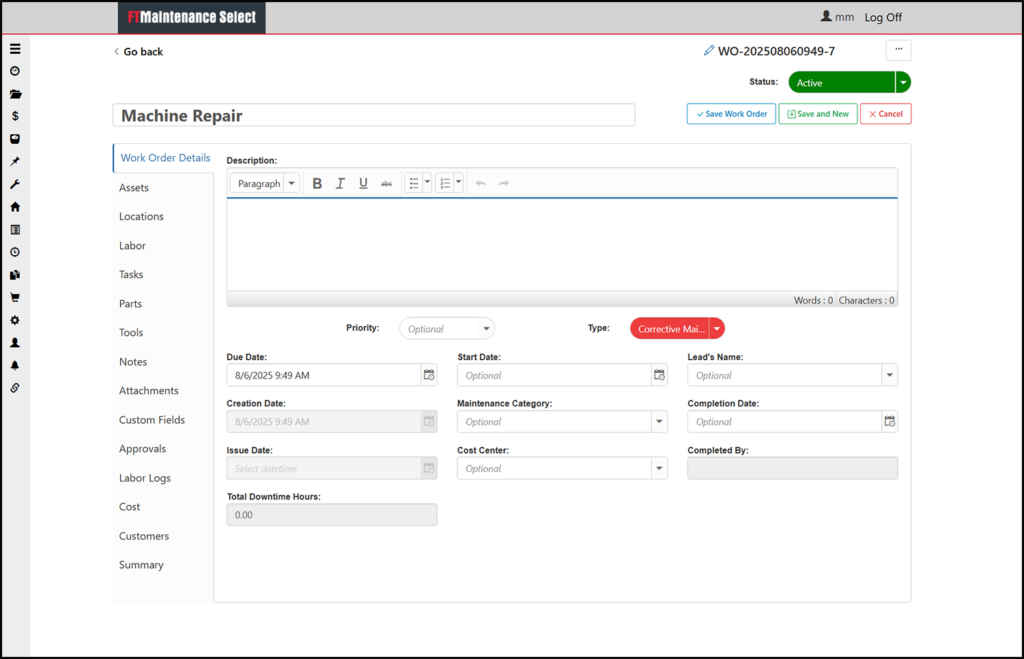1024x659 pixels.
Task: Open the Due Date calendar picker
Action: (x=429, y=375)
